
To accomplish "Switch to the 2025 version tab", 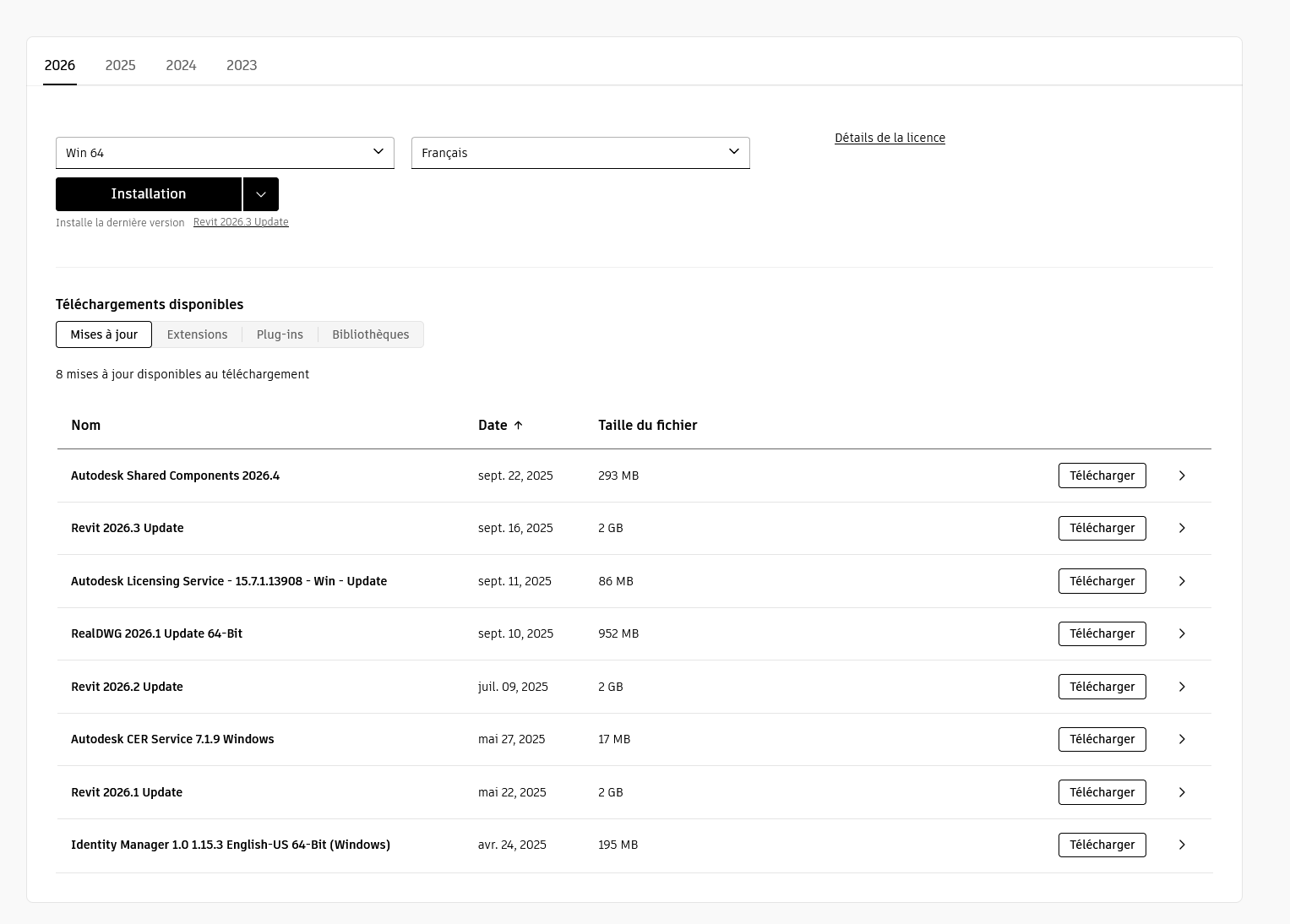I will click(120, 65).
